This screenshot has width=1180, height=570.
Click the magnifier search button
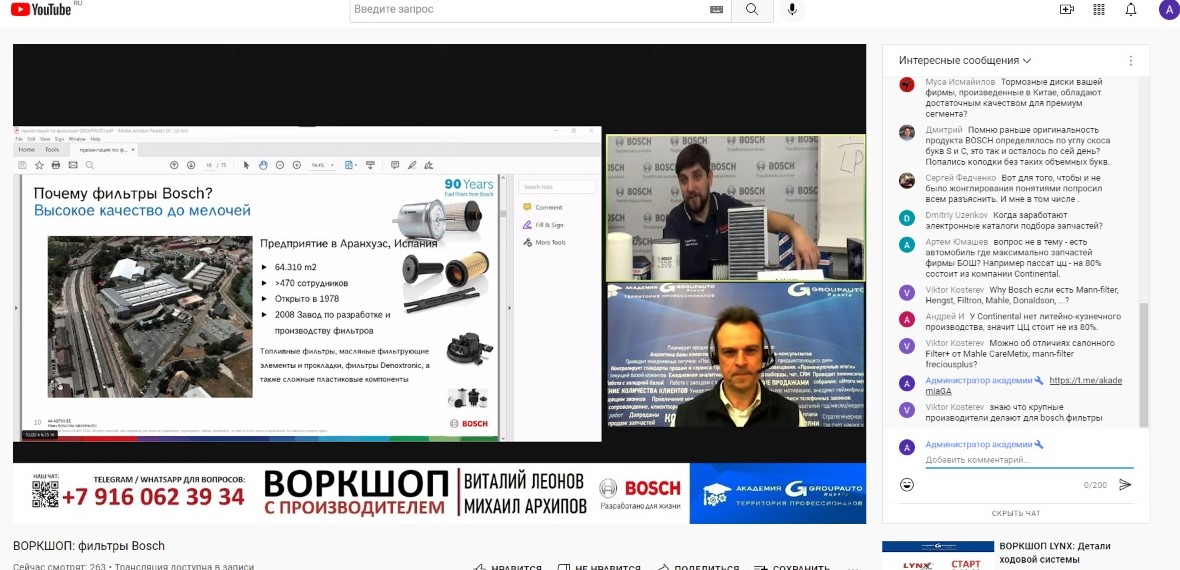click(x=752, y=9)
